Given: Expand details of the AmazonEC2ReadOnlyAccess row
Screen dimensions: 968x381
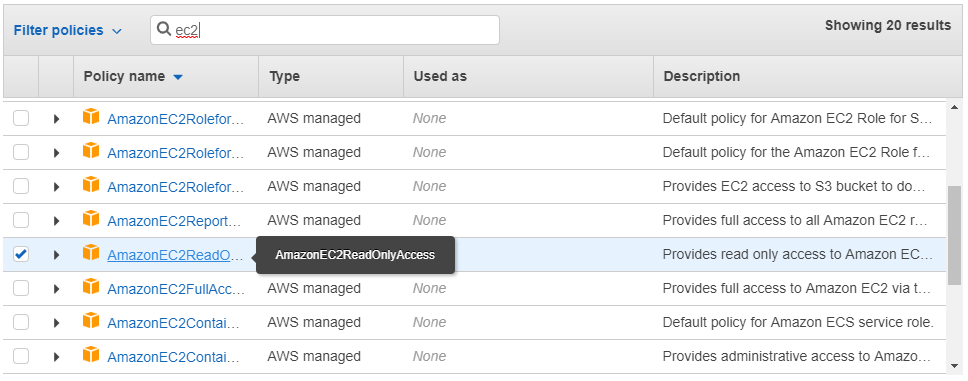Looking at the screenshot, I should click(56, 254).
